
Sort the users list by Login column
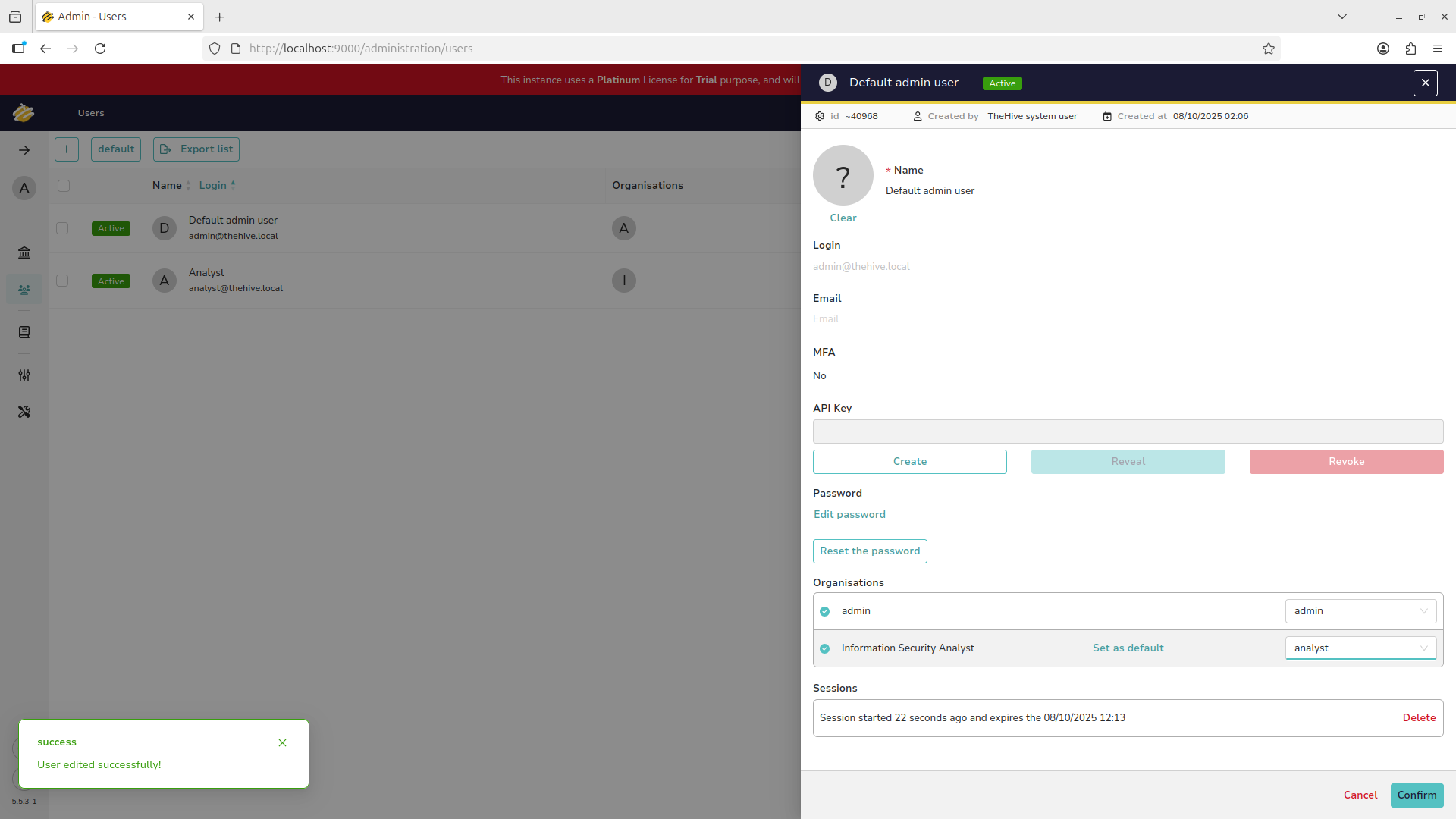[x=213, y=186]
